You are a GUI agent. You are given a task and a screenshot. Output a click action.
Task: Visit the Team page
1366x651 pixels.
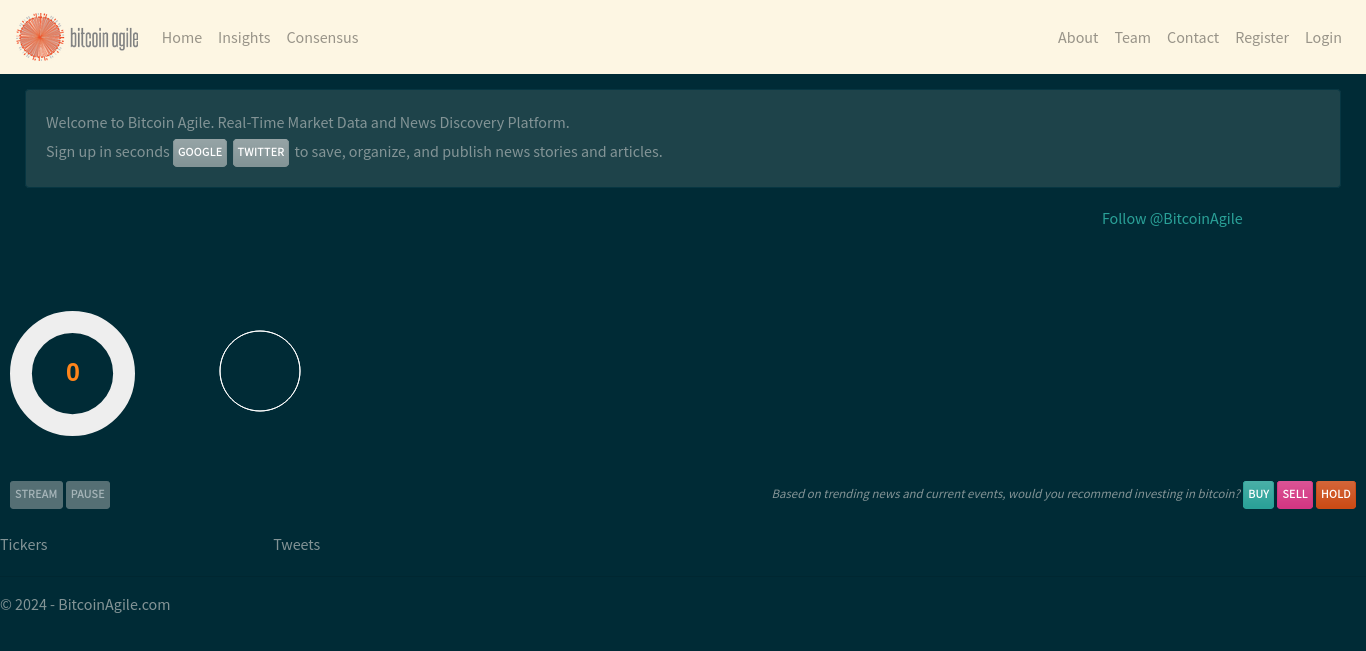pos(1132,37)
